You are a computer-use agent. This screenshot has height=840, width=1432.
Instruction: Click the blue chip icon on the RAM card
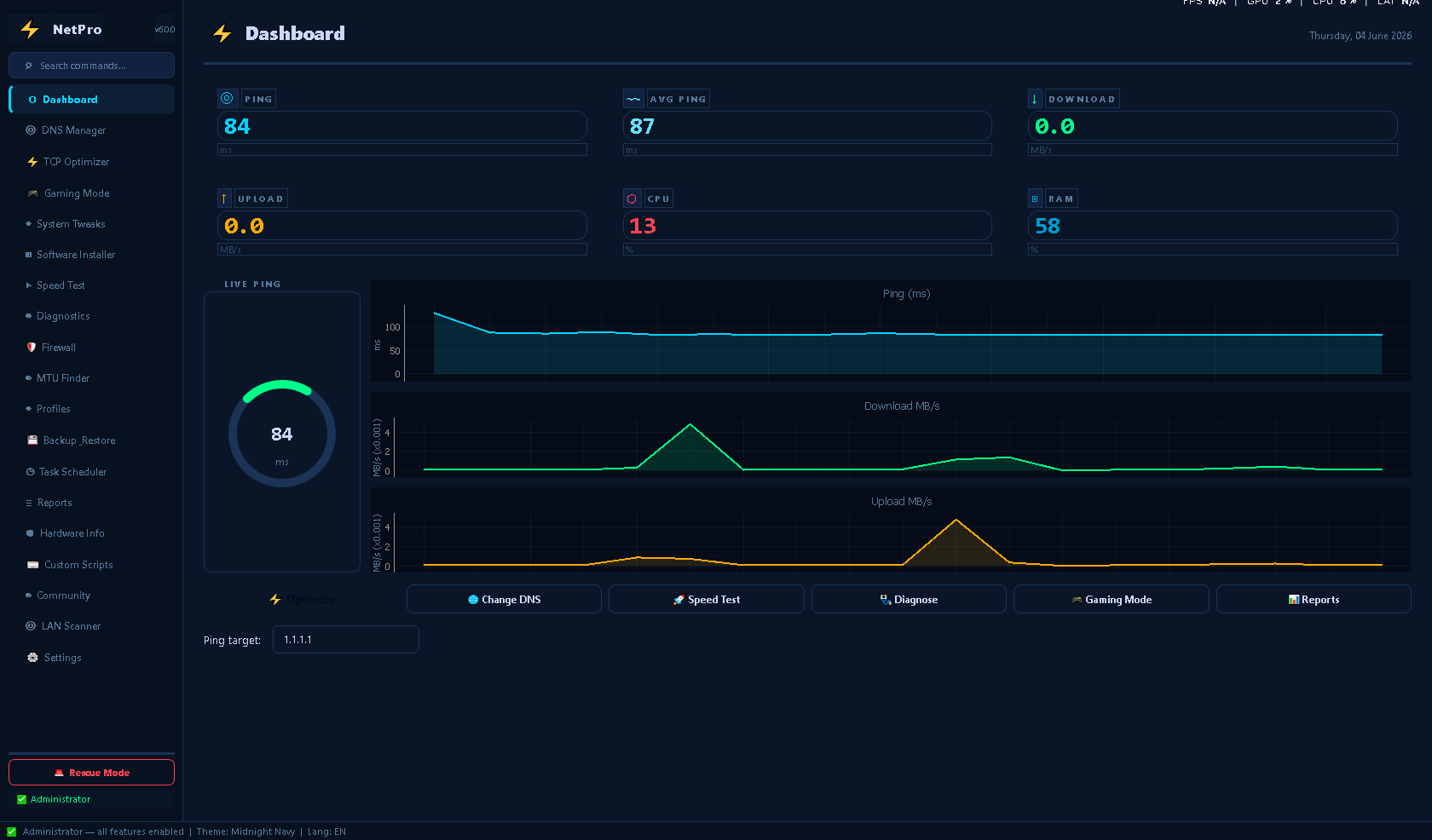pyautogui.click(x=1035, y=198)
